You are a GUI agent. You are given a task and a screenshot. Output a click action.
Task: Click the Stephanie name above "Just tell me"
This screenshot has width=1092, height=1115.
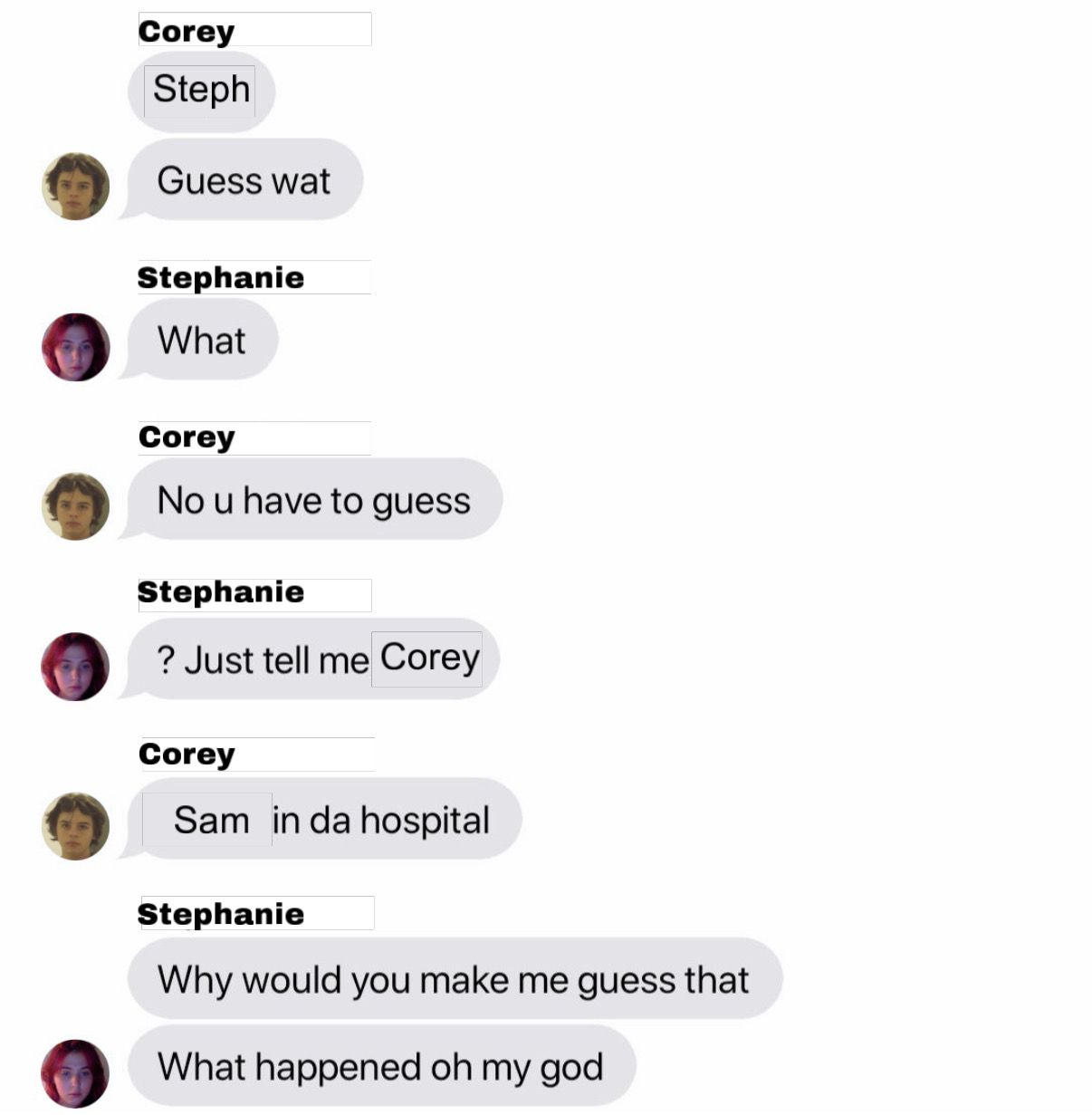point(221,592)
